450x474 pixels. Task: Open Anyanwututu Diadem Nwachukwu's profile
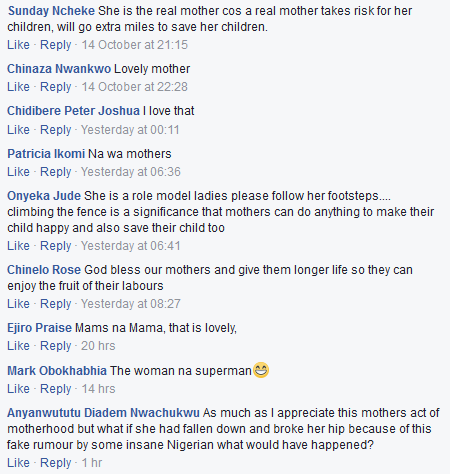point(103,413)
